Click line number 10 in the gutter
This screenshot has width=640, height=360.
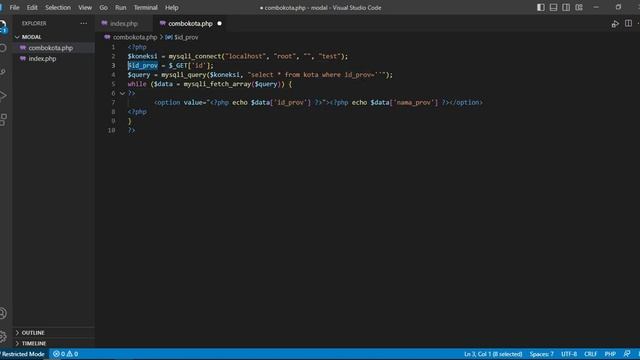tap(111, 130)
